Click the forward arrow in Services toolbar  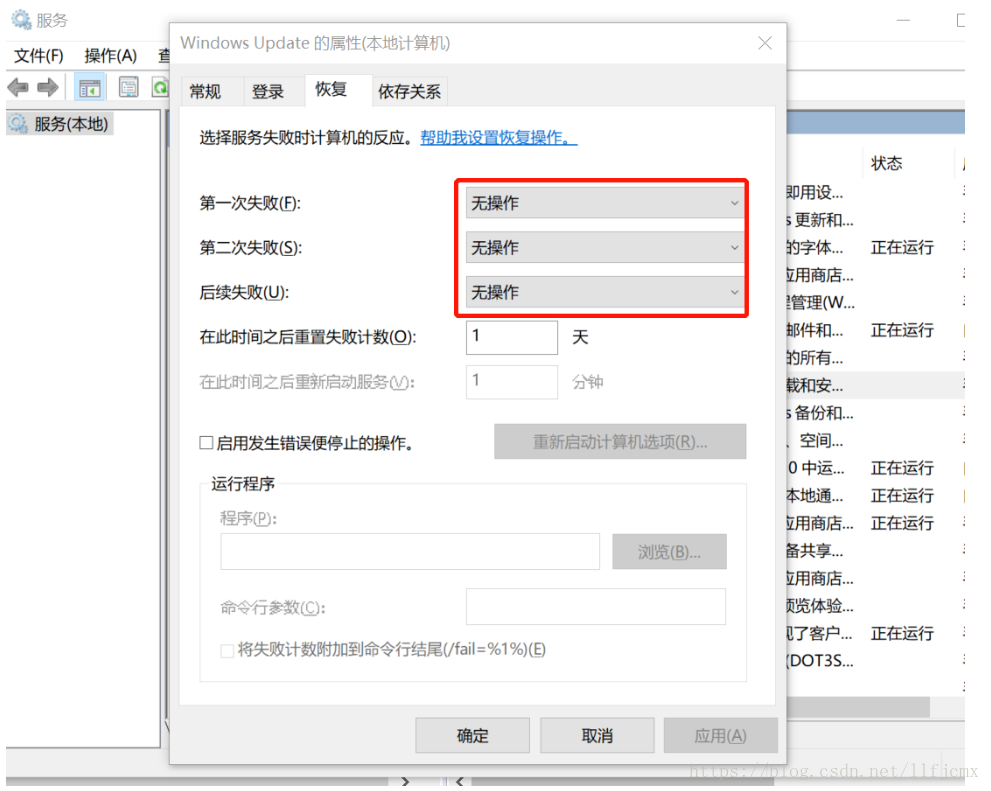pos(48,88)
